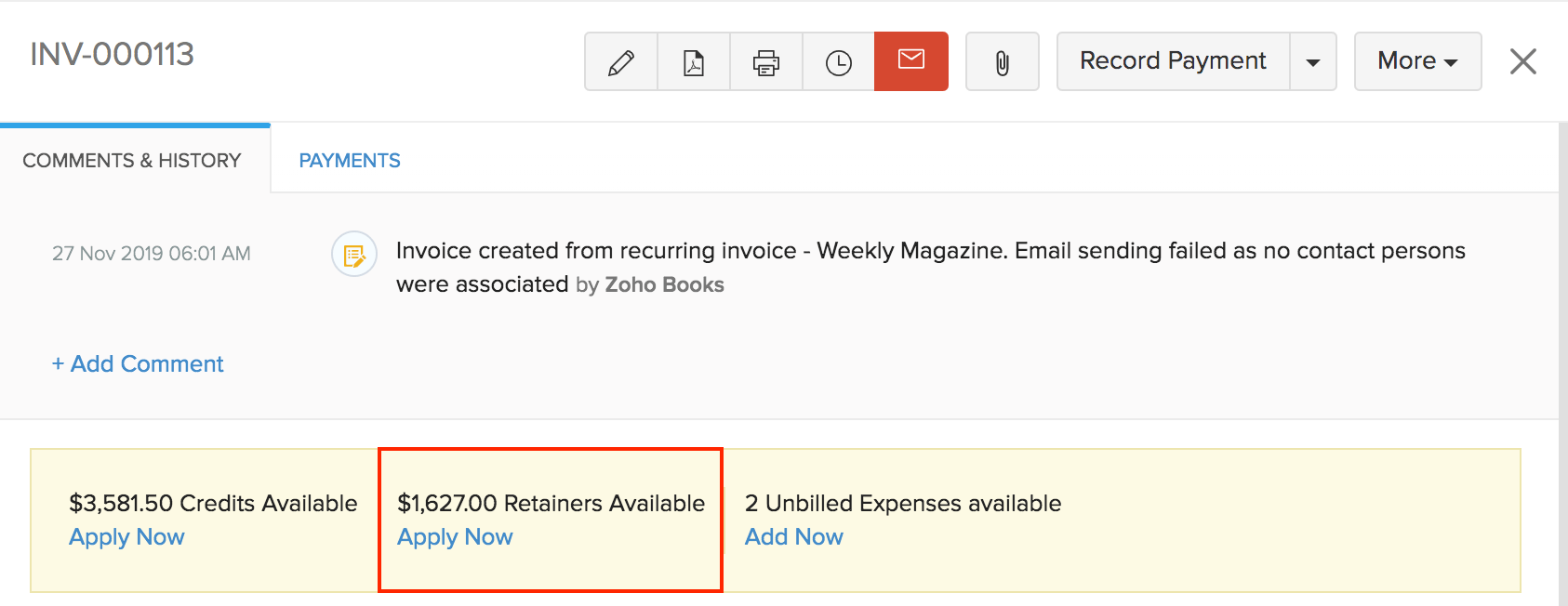Select the Comments & History tab
1568x606 pixels.
(132, 161)
